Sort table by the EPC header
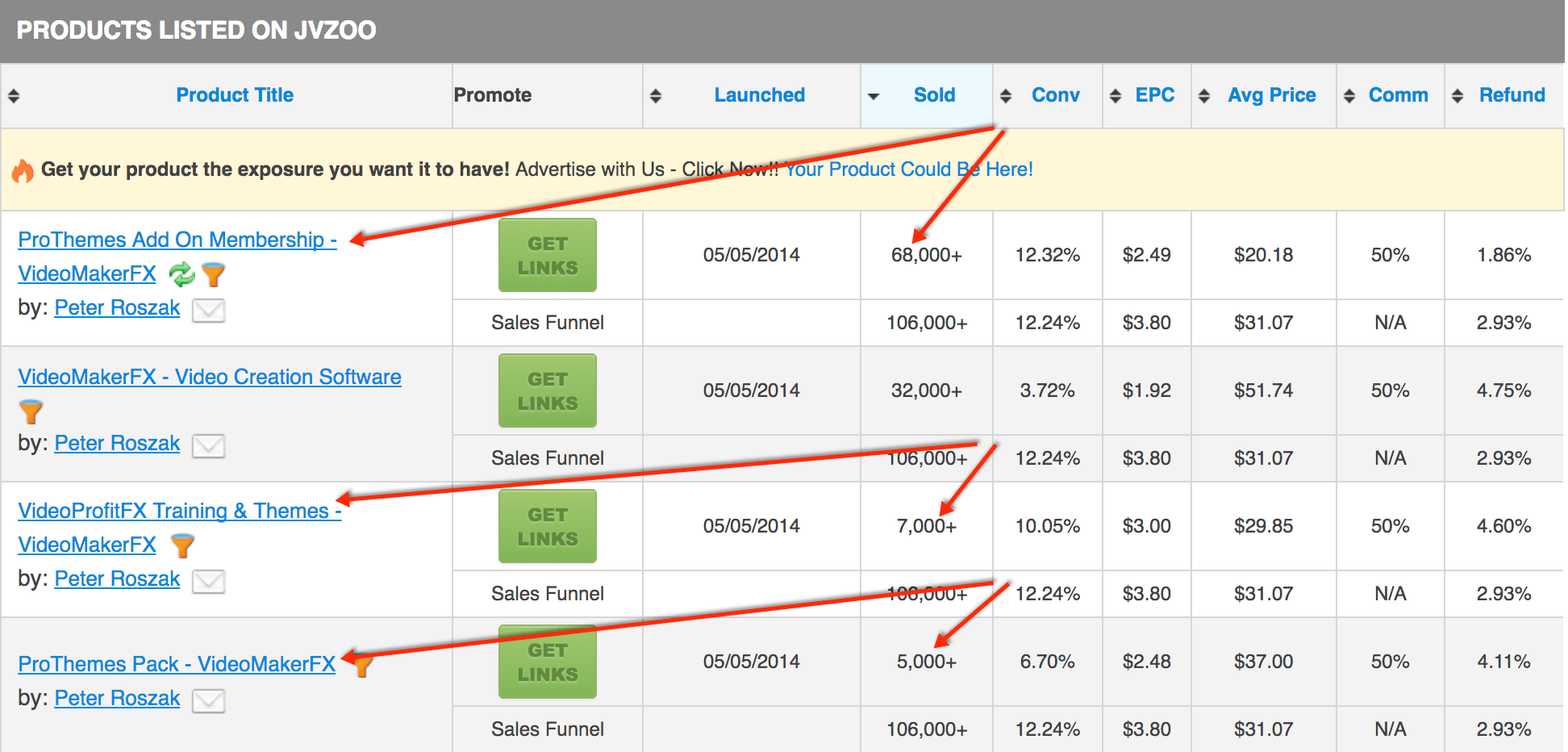 tap(1154, 95)
